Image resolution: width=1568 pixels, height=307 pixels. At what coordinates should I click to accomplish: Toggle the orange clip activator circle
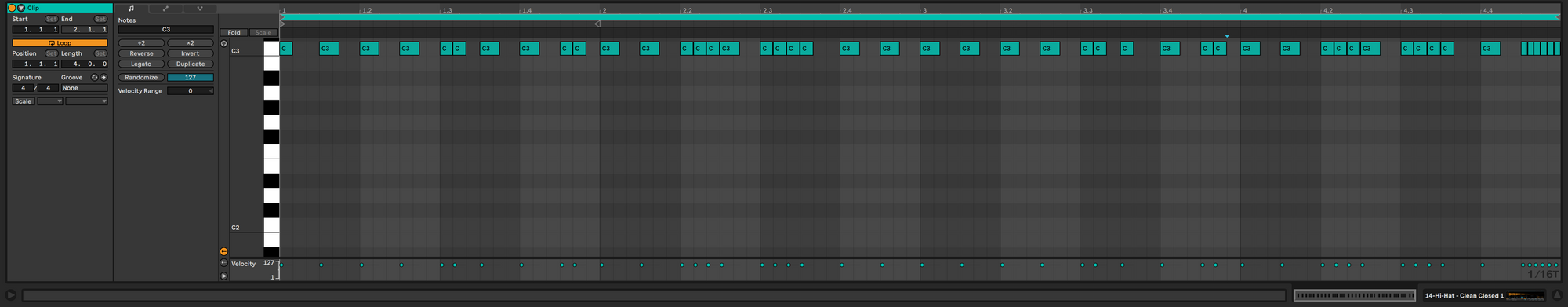(12, 8)
